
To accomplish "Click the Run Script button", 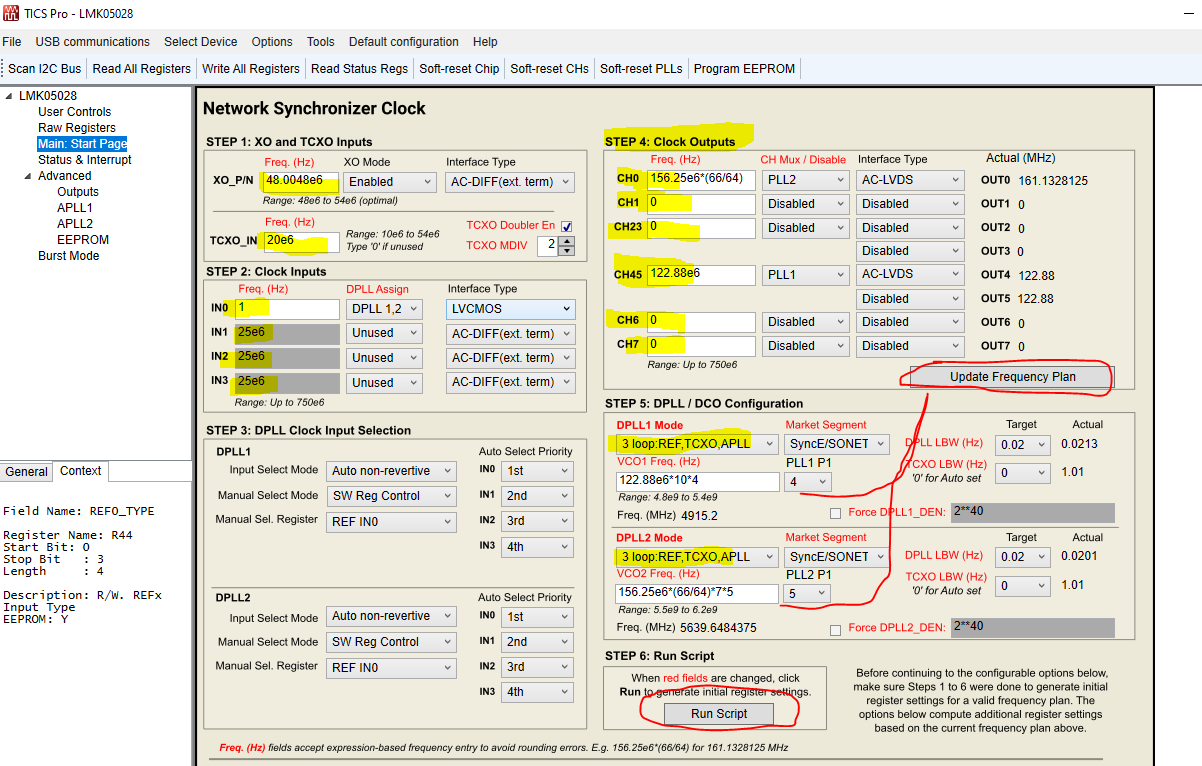I will click(719, 713).
